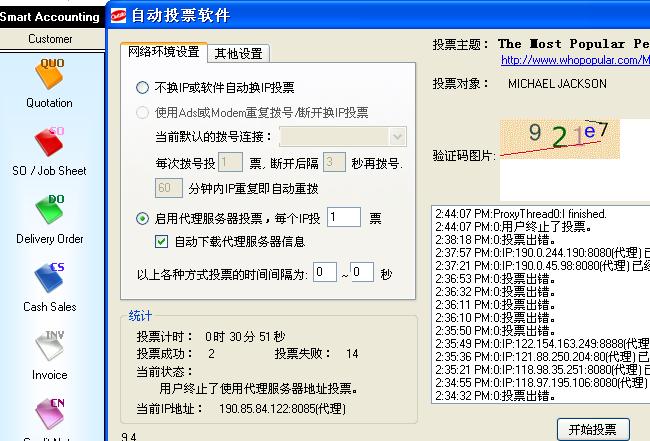The height and width of the screenshot is (441, 650).
Task: Click the Delivery Order icon
Action: (49, 212)
